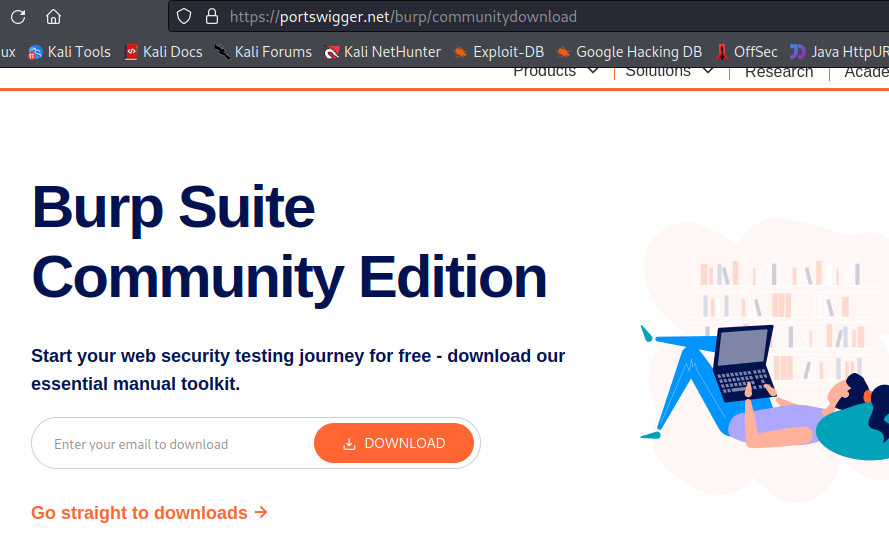Click the arrow beside 'Go straight to downloads'

(x=261, y=513)
